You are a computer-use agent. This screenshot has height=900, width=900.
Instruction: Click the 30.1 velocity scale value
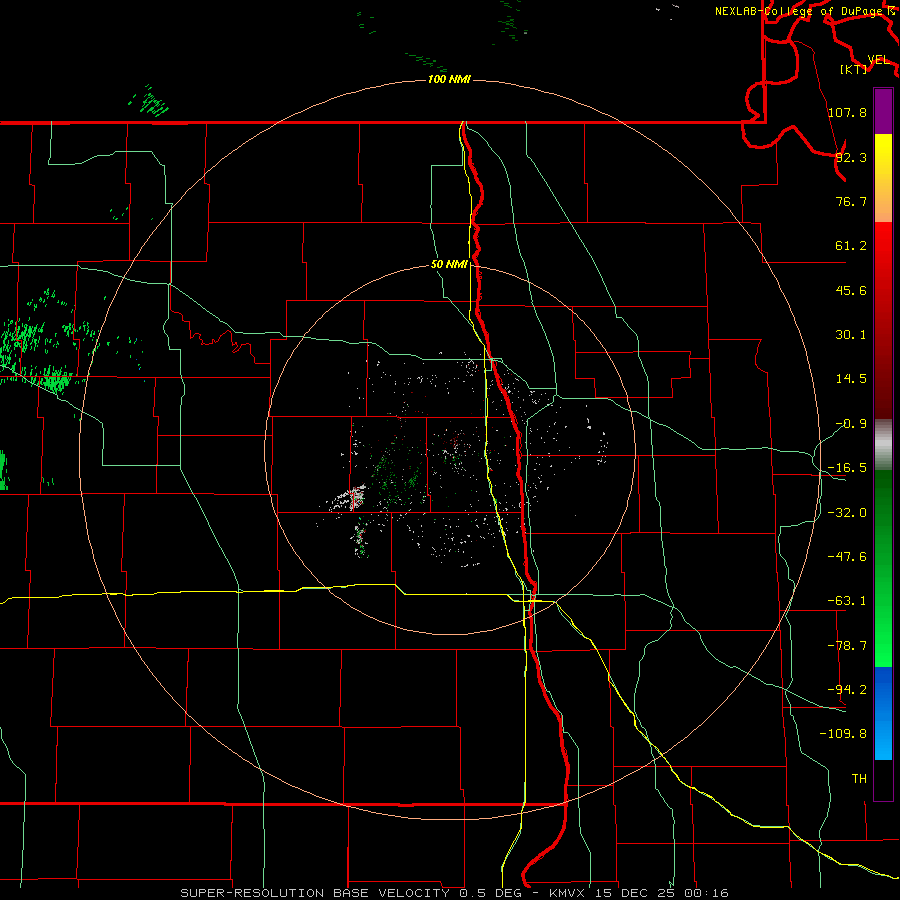[x=851, y=335]
